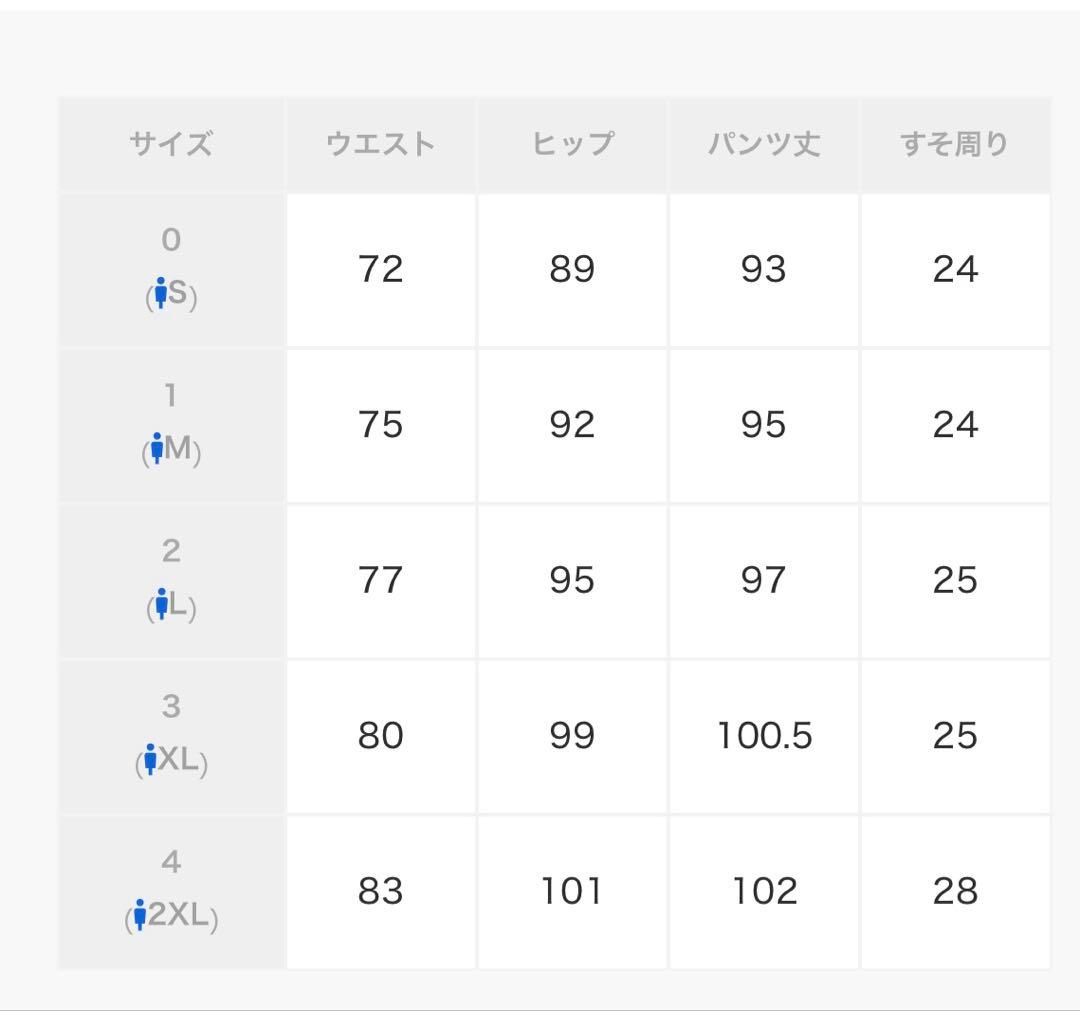Click the hip value 101 cell
Screen dimensions: 1080x1011
(572, 891)
